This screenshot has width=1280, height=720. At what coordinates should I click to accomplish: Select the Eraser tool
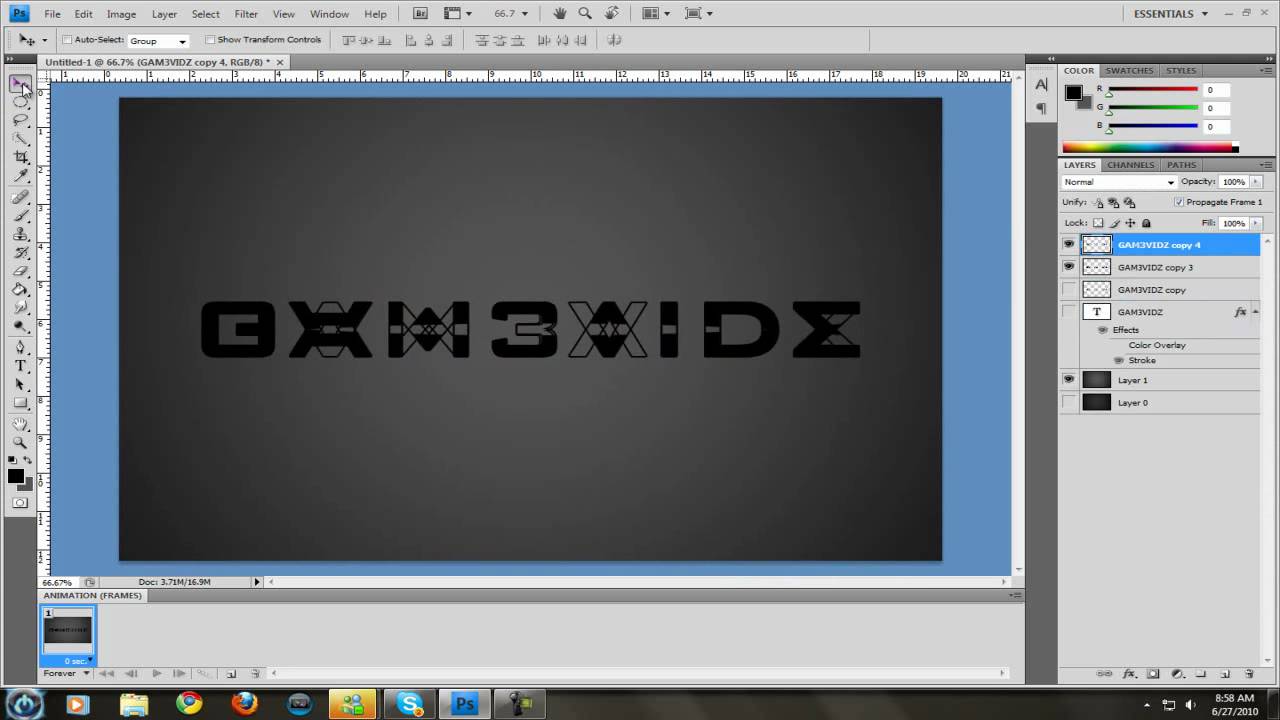point(20,271)
